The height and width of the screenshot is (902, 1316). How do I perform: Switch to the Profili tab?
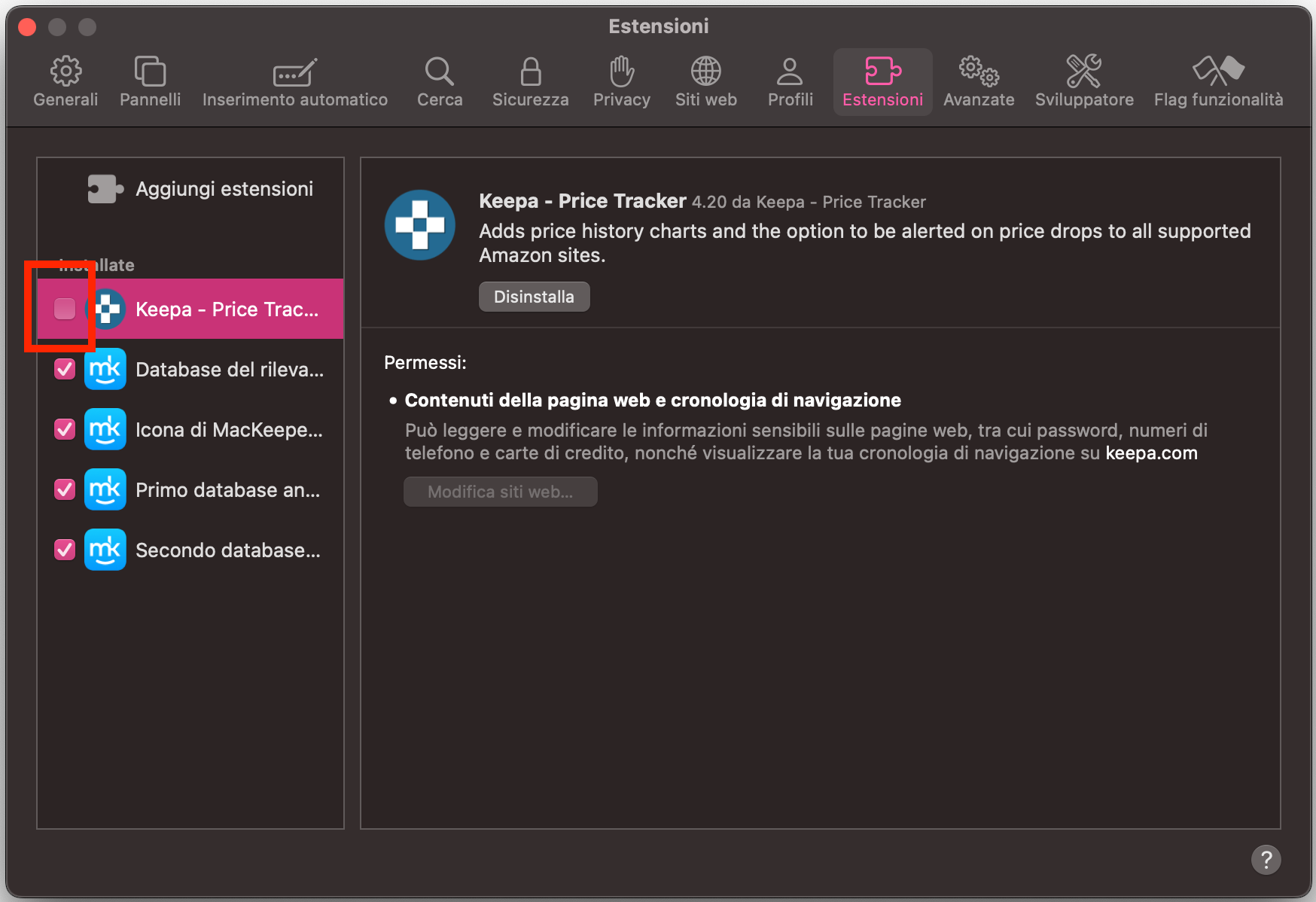click(x=791, y=81)
